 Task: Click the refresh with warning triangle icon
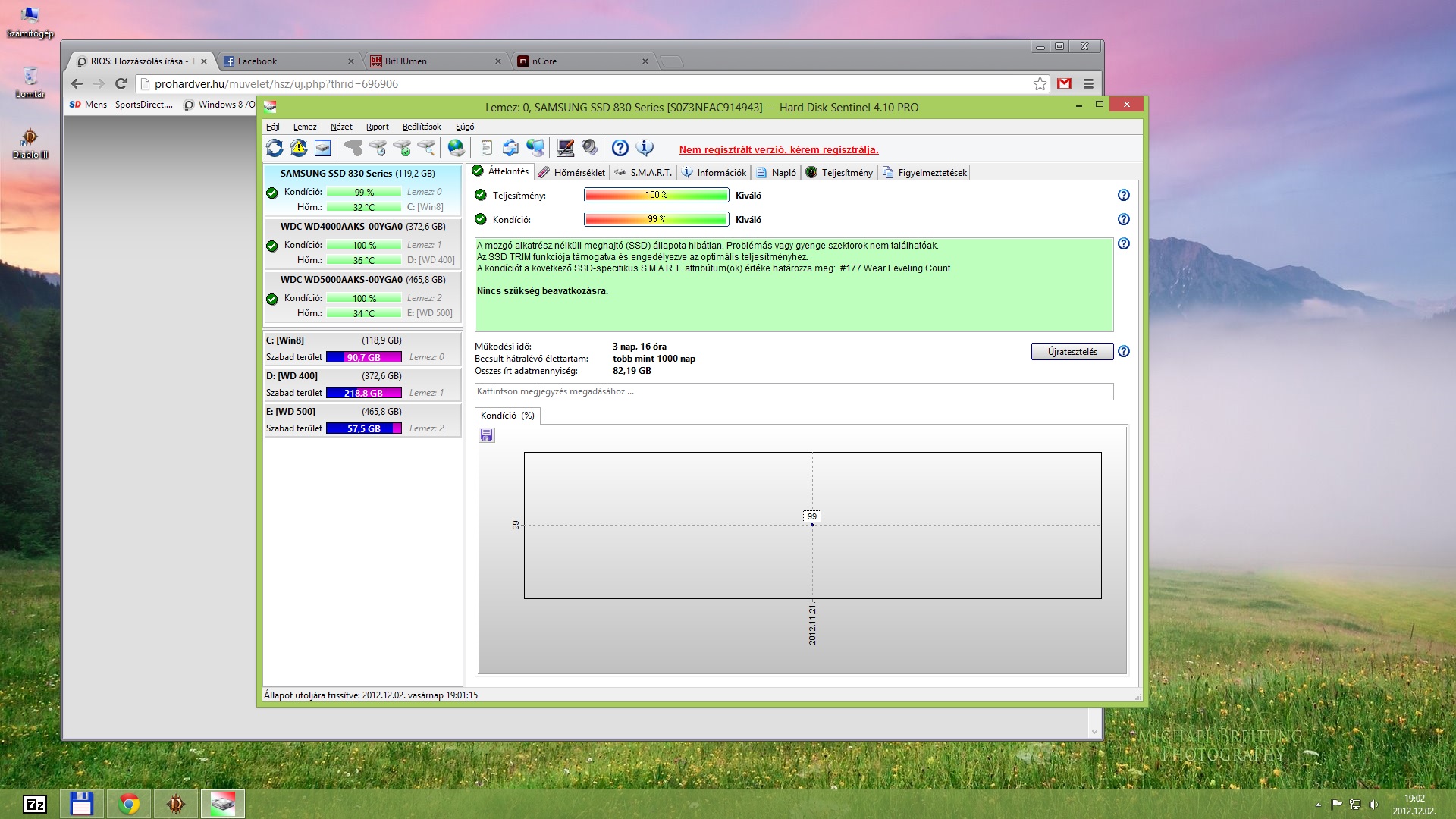click(299, 148)
